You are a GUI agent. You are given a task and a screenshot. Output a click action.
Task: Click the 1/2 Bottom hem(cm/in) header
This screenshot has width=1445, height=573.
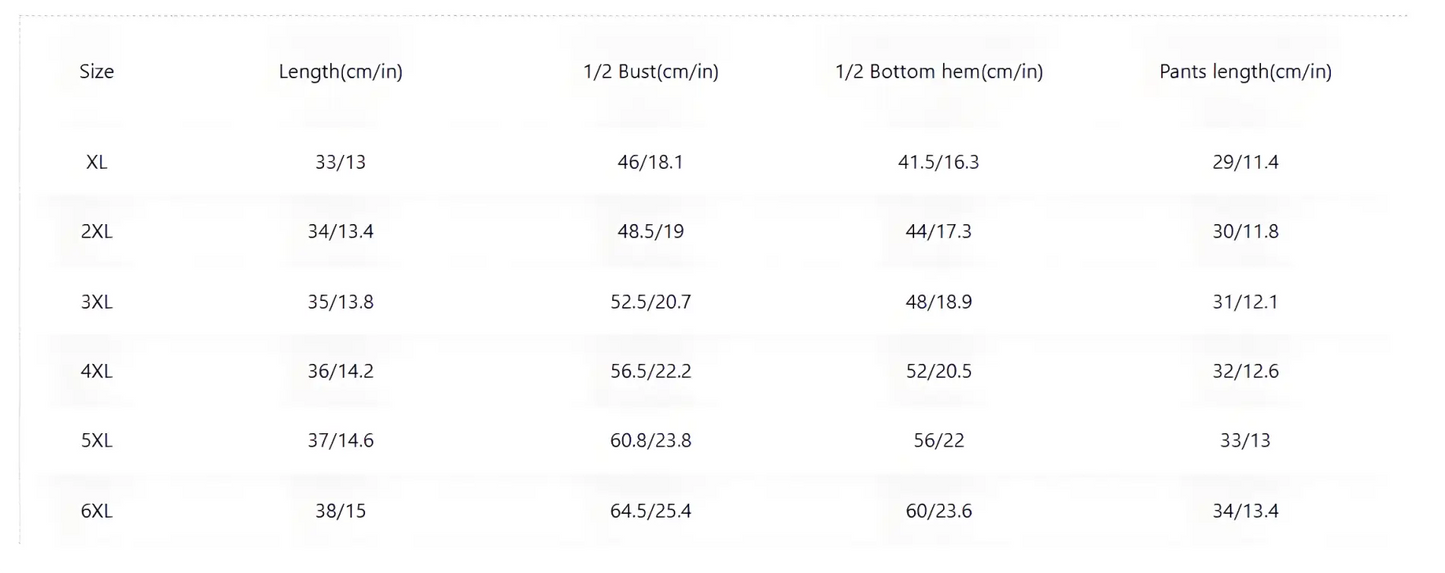click(938, 72)
